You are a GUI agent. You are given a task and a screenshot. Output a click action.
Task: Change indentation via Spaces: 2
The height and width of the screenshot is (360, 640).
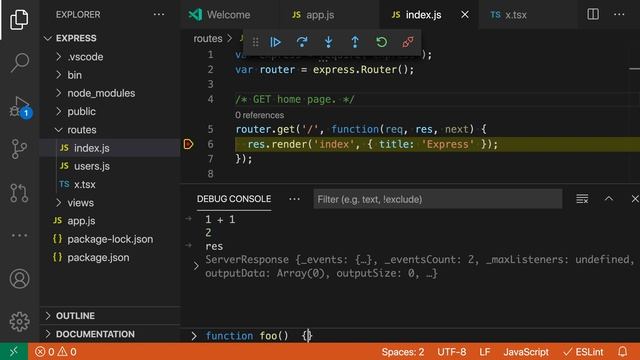[x=403, y=351]
